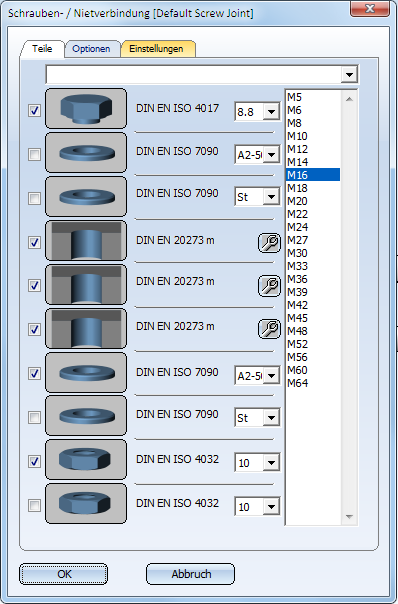The width and height of the screenshot is (398, 604).
Task: Open the 8.8 strength class dropdown
Action: pyautogui.click(x=271, y=112)
